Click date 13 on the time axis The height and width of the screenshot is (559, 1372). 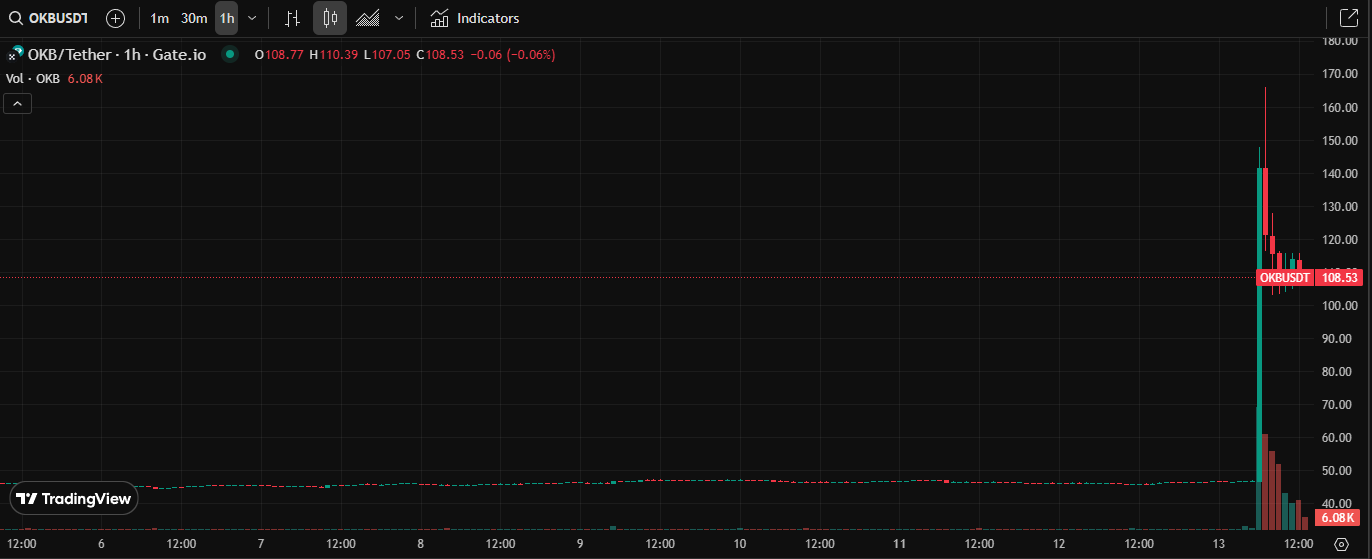point(1219,544)
